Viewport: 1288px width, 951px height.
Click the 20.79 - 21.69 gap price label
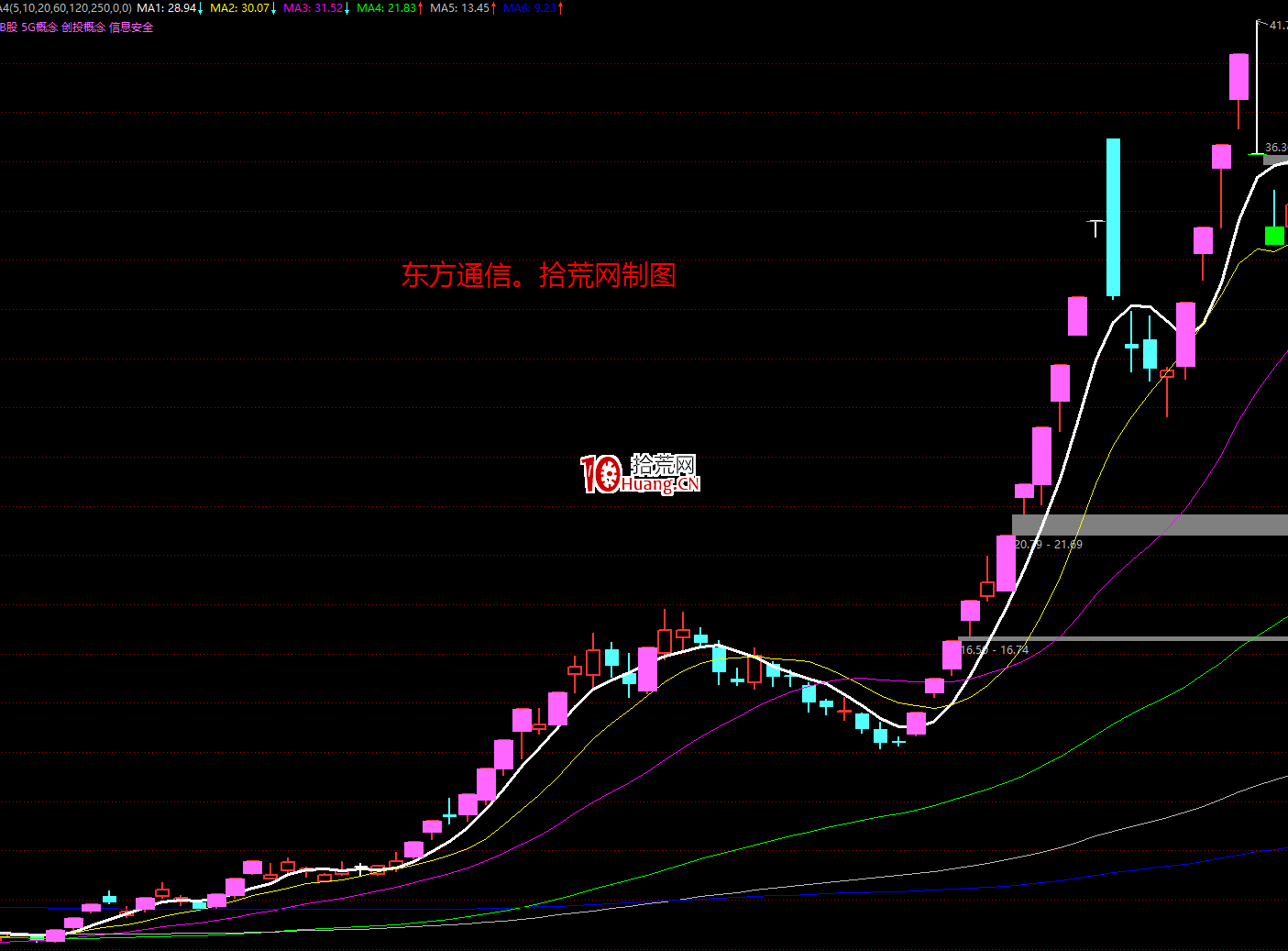click(x=1048, y=545)
